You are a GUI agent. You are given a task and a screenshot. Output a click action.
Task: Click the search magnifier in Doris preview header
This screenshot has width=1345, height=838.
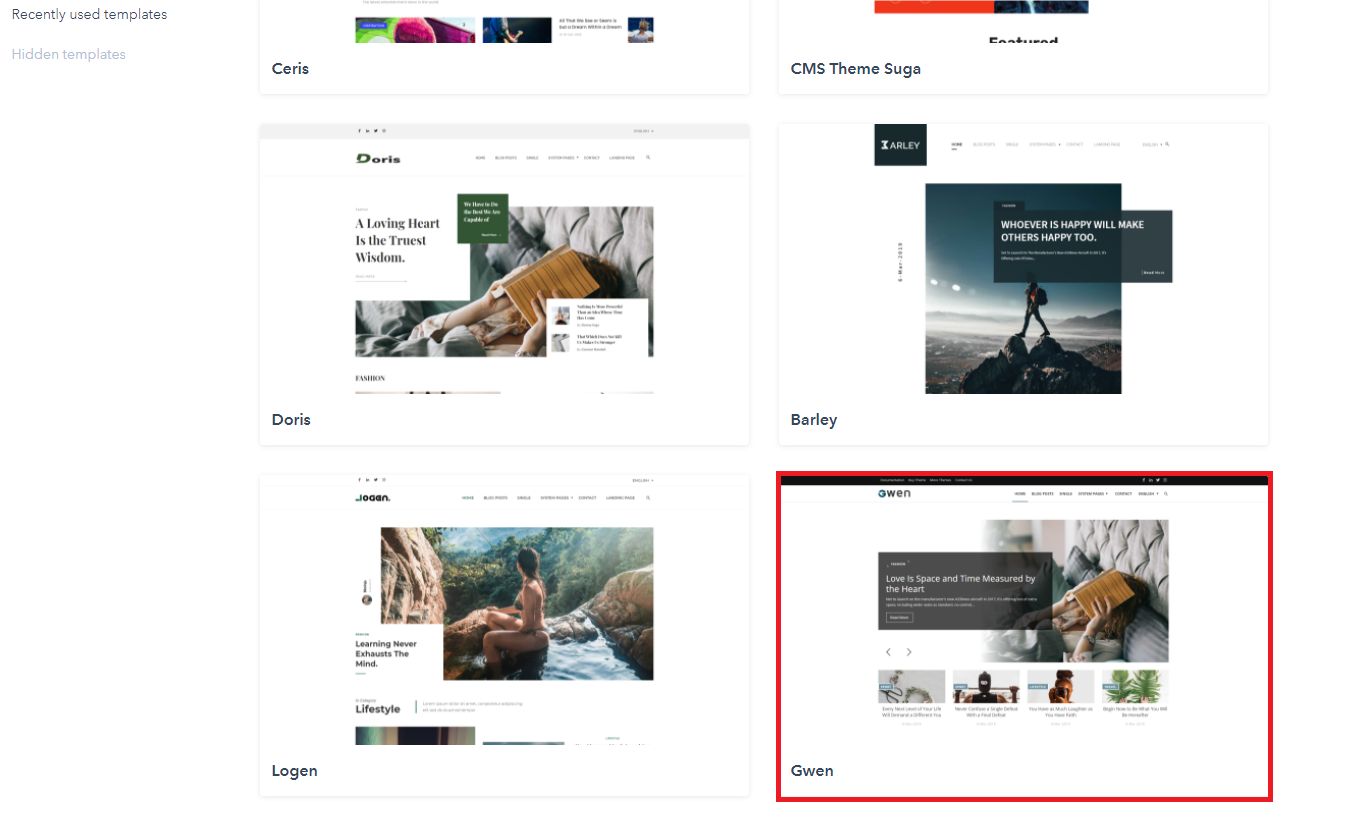pos(648,158)
